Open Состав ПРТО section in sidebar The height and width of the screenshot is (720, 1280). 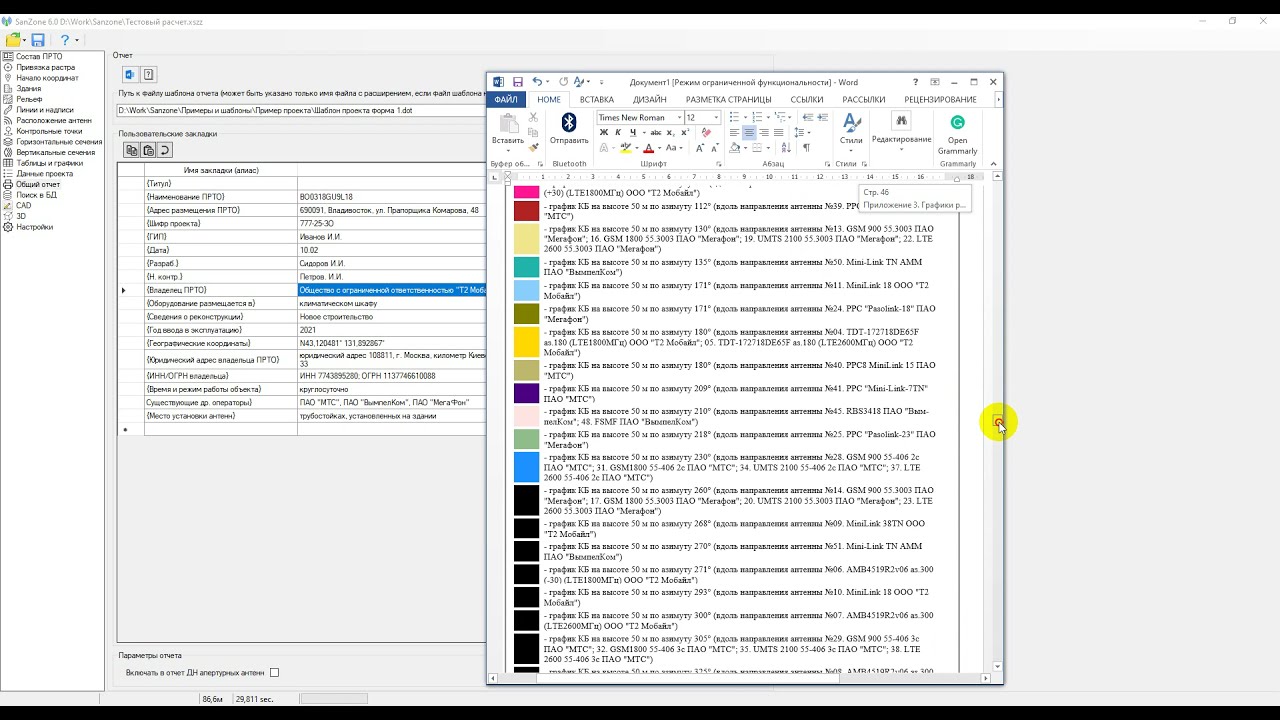pyautogui.click(x=39, y=57)
